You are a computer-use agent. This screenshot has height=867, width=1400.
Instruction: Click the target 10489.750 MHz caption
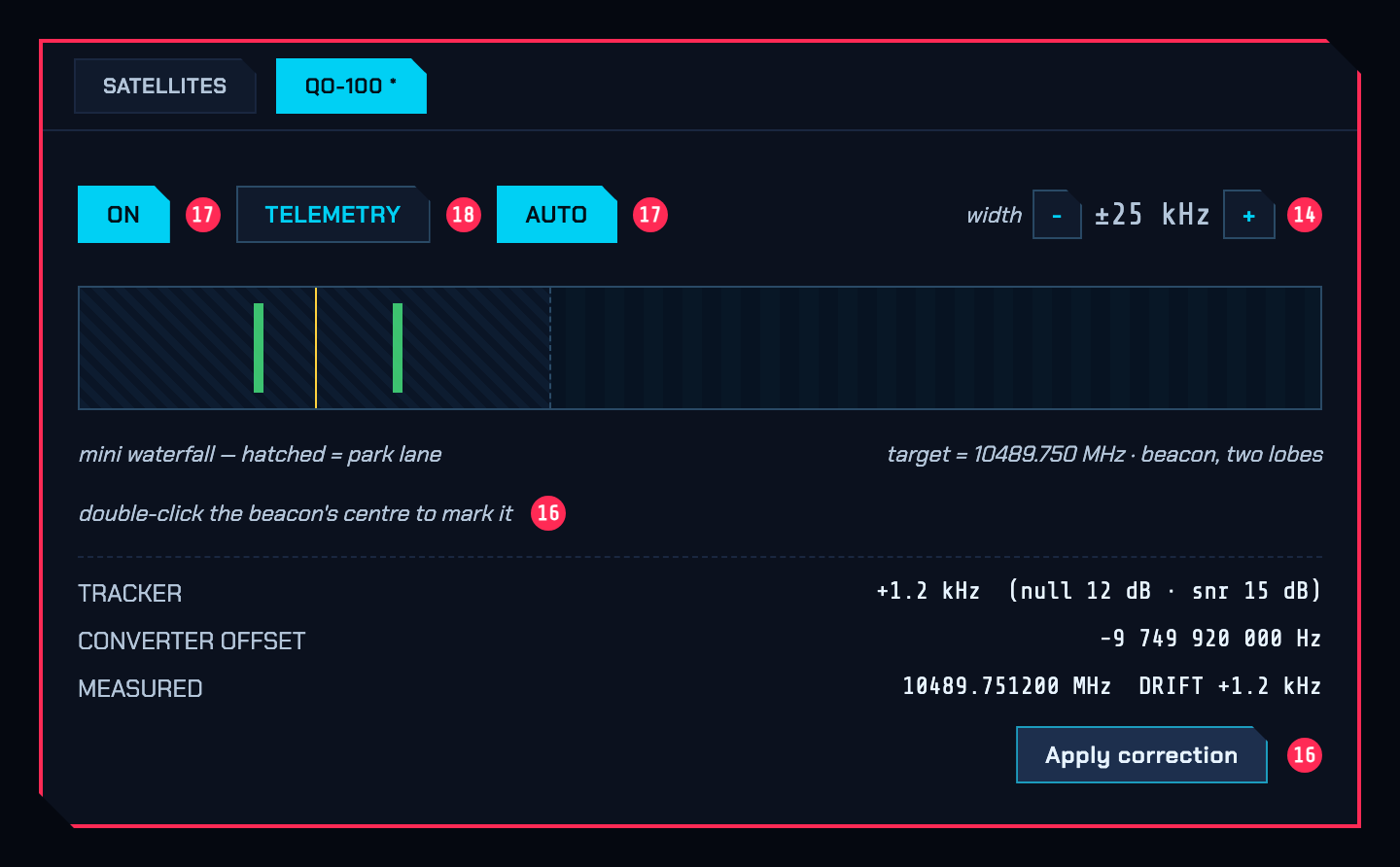(1104, 454)
